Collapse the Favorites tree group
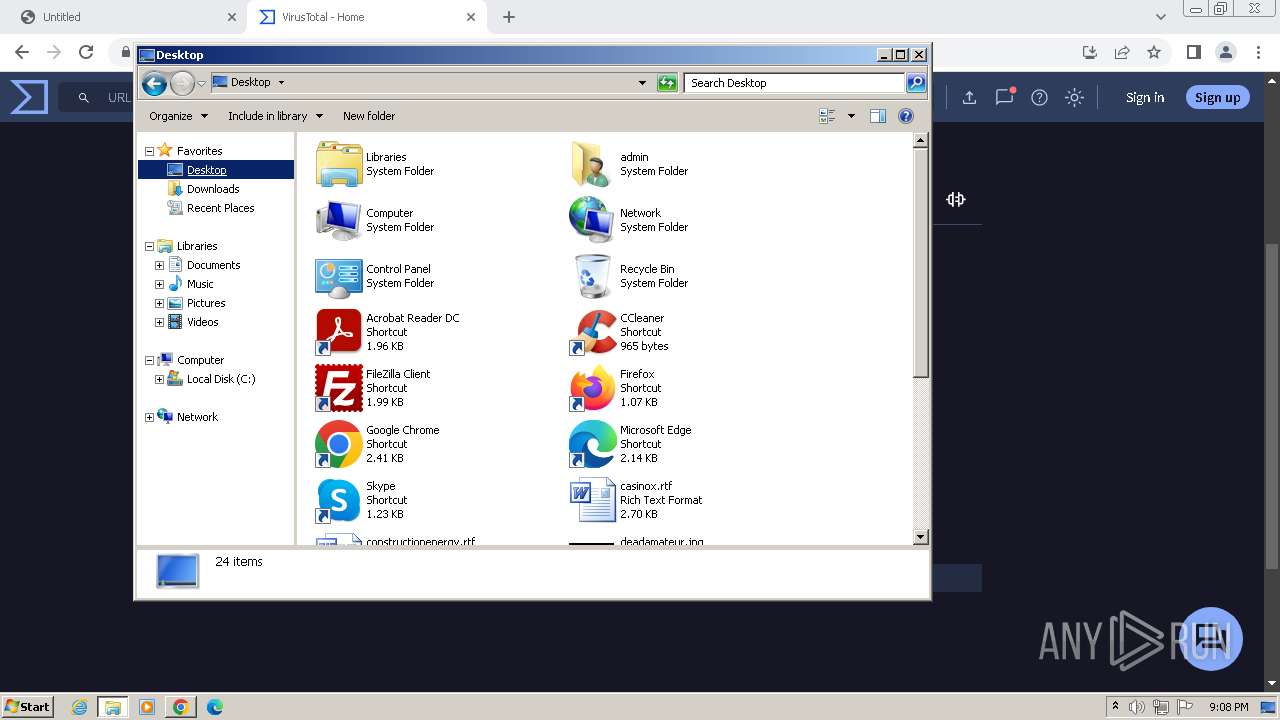Image resolution: width=1280 pixels, height=720 pixels. click(149, 151)
